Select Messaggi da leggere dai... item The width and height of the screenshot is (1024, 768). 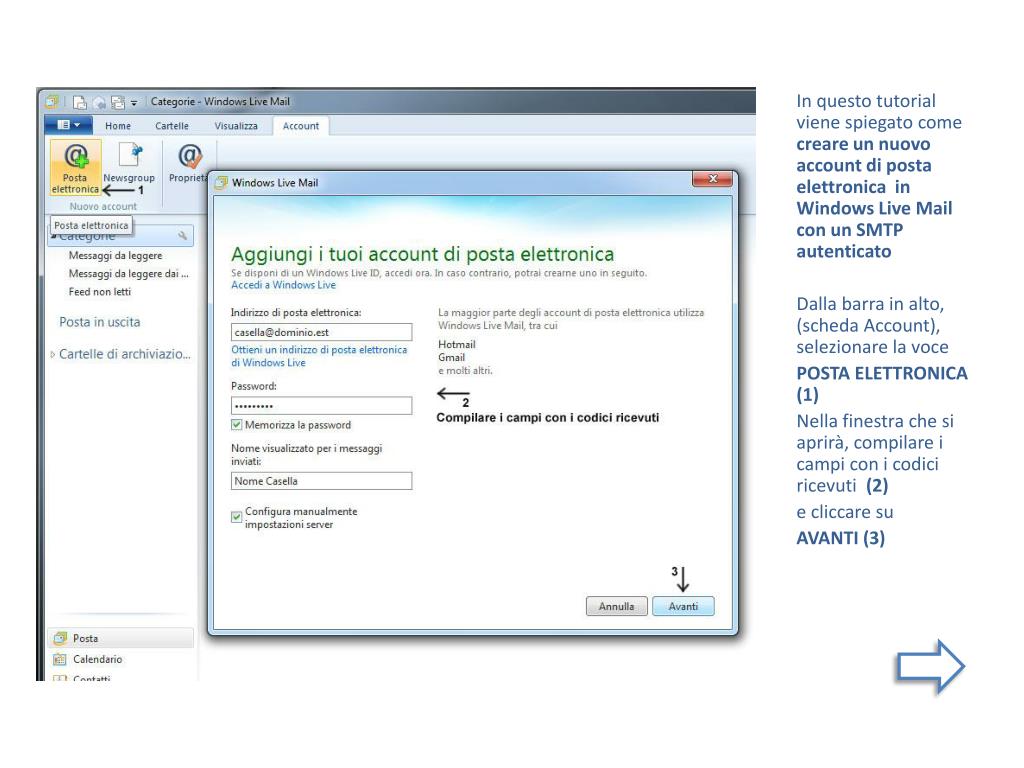coord(128,274)
